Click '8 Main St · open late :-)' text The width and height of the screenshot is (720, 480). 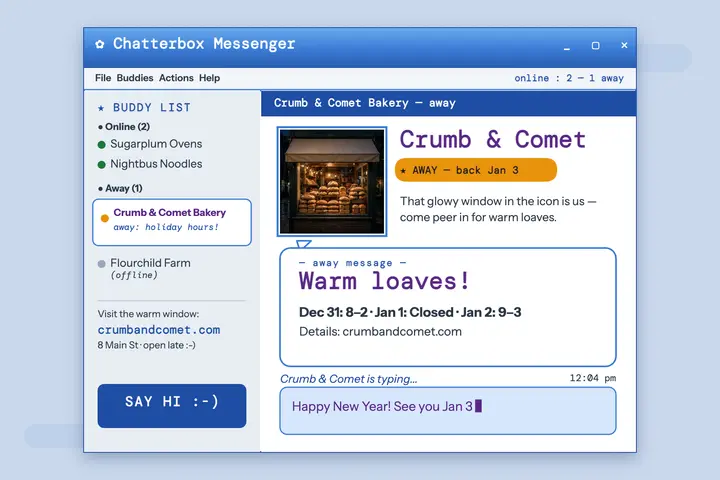pos(146,345)
